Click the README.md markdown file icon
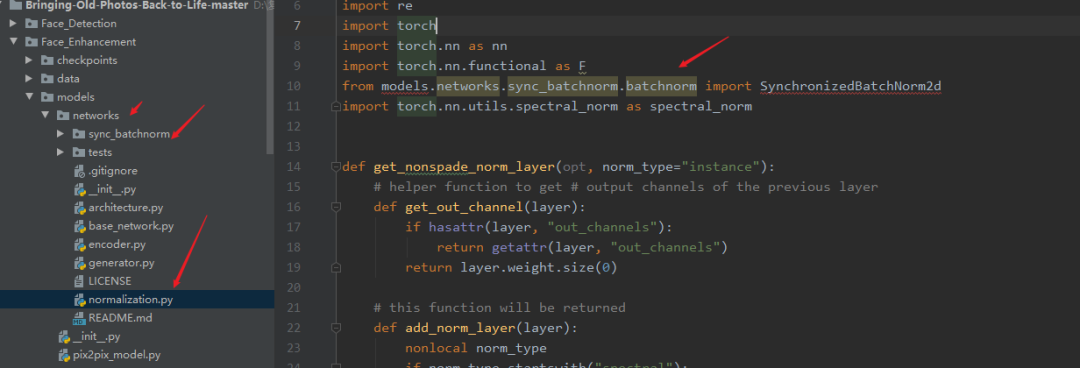Viewport: 1080px width, 368px height. (79, 318)
